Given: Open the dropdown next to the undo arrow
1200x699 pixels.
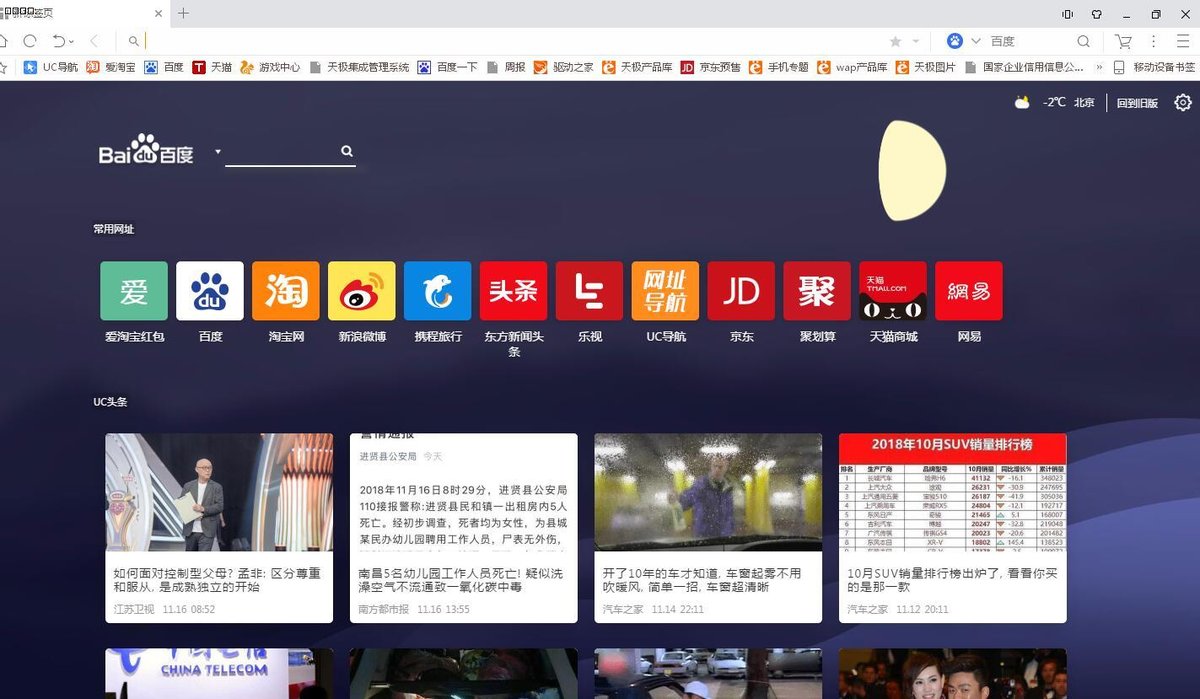Looking at the screenshot, I should (x=71, y=42).
